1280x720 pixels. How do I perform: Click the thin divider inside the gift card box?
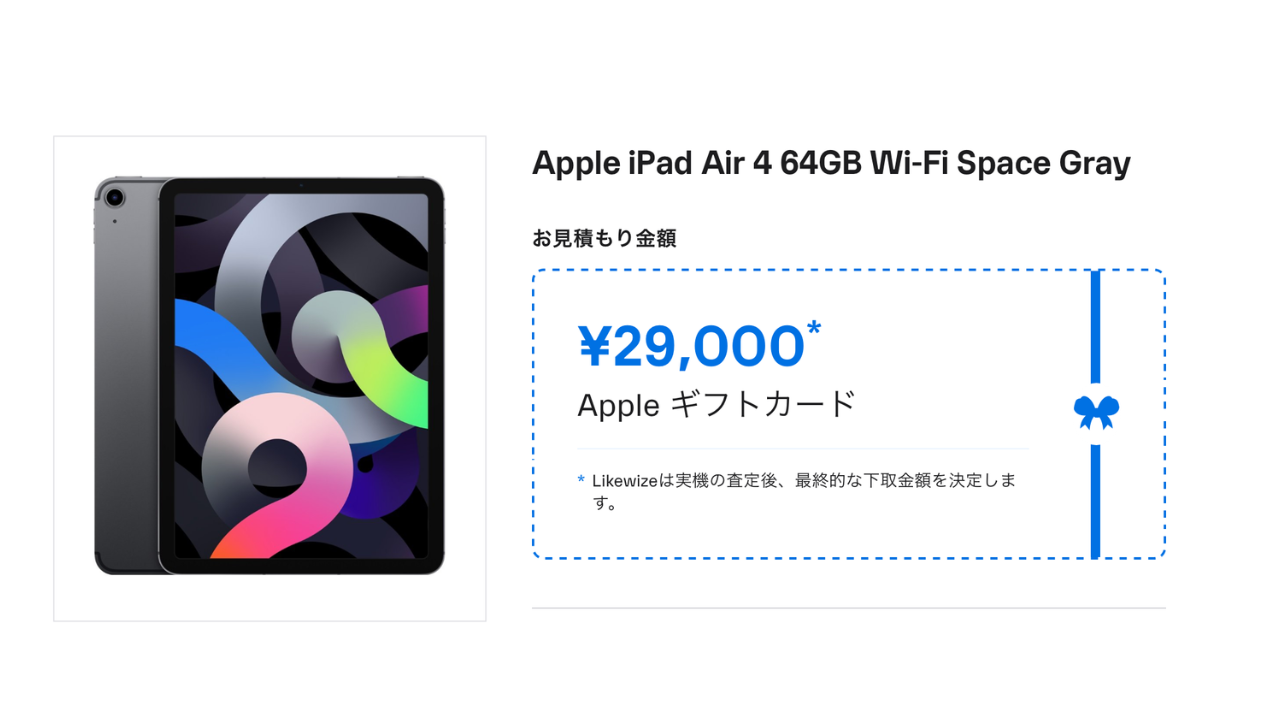[802, 449]
